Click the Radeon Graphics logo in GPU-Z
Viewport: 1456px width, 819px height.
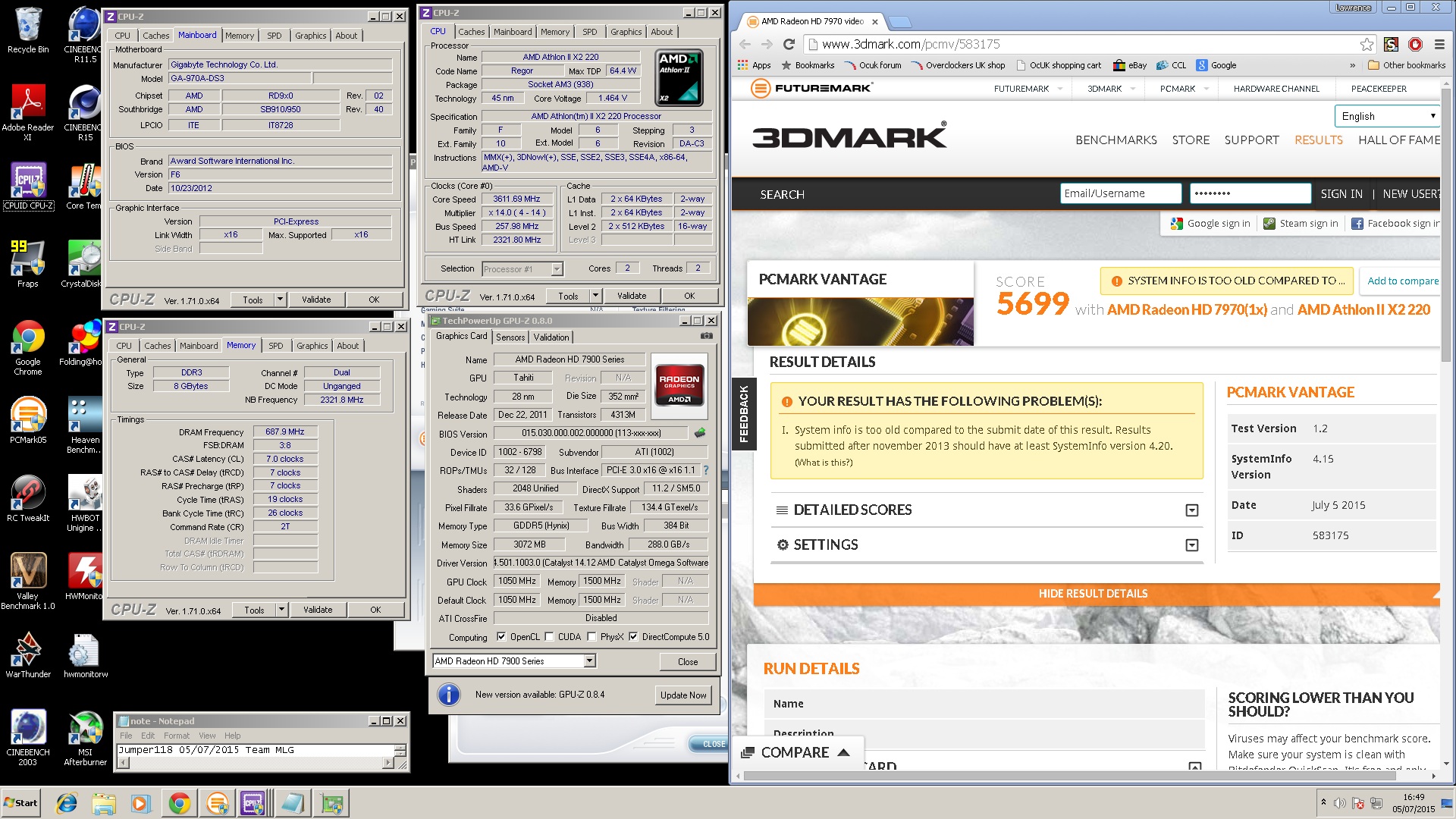tap(679, 385)
